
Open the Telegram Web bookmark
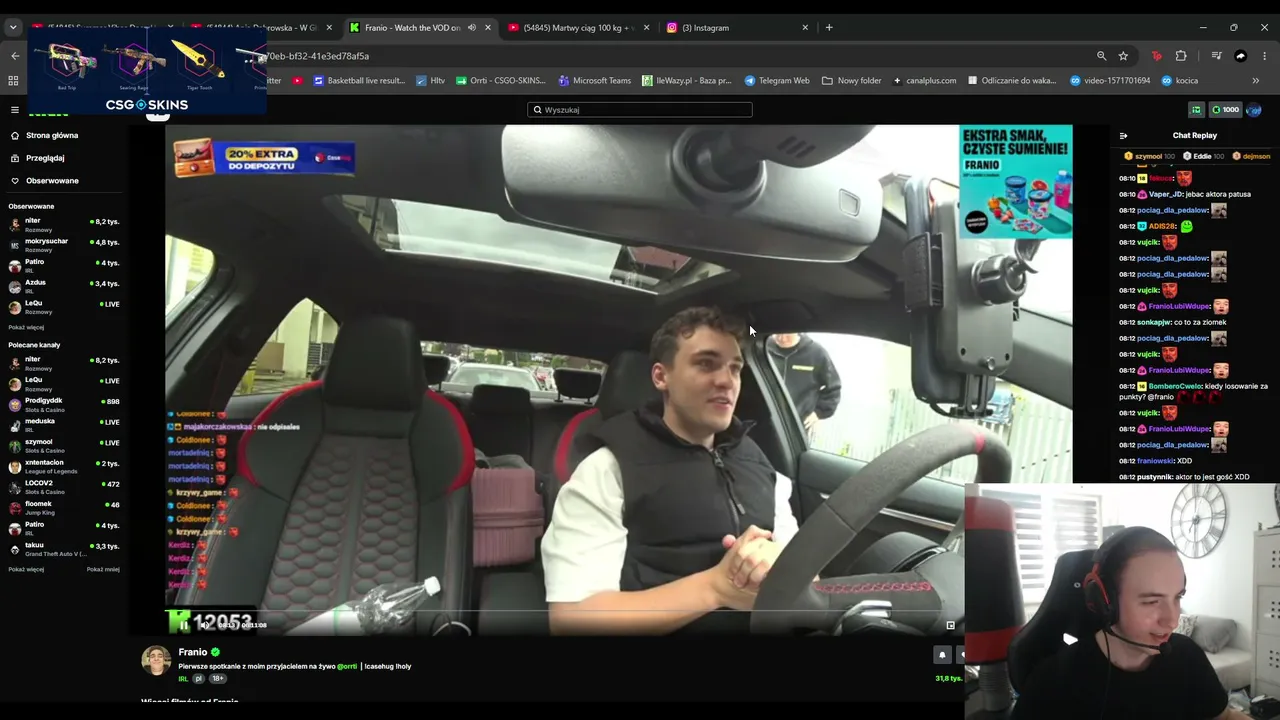click(x=777, y=80)
